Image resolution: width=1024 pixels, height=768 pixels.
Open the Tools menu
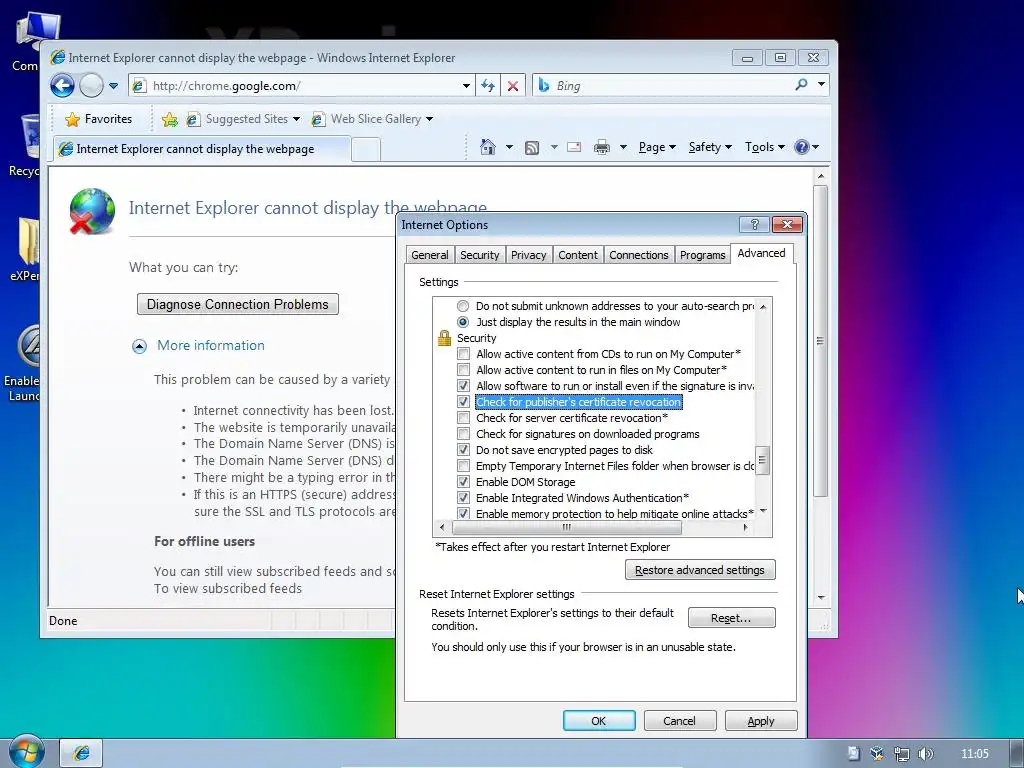coord(764,147)
